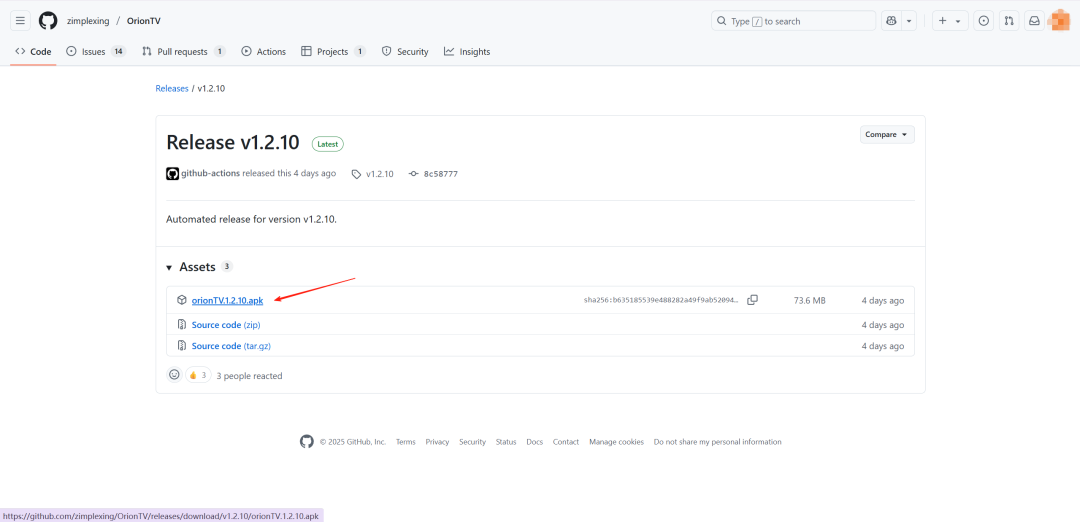Open OrionTV repository link
1080x522 pixels.
click(144, 21)
